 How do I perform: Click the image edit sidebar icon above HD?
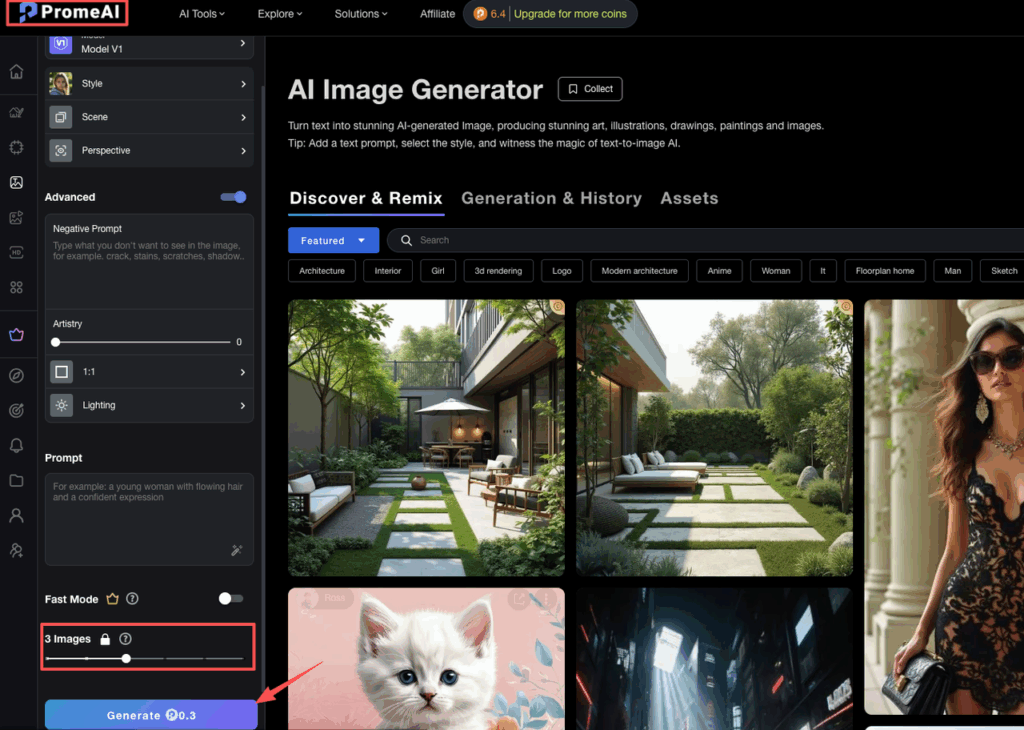(x=16, y=217)
